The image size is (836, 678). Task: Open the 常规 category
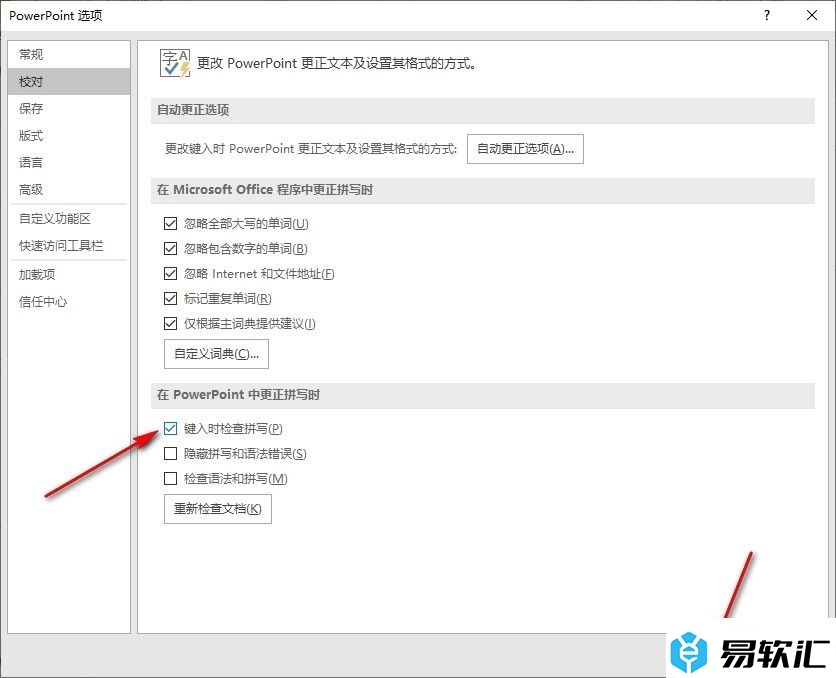69,54
